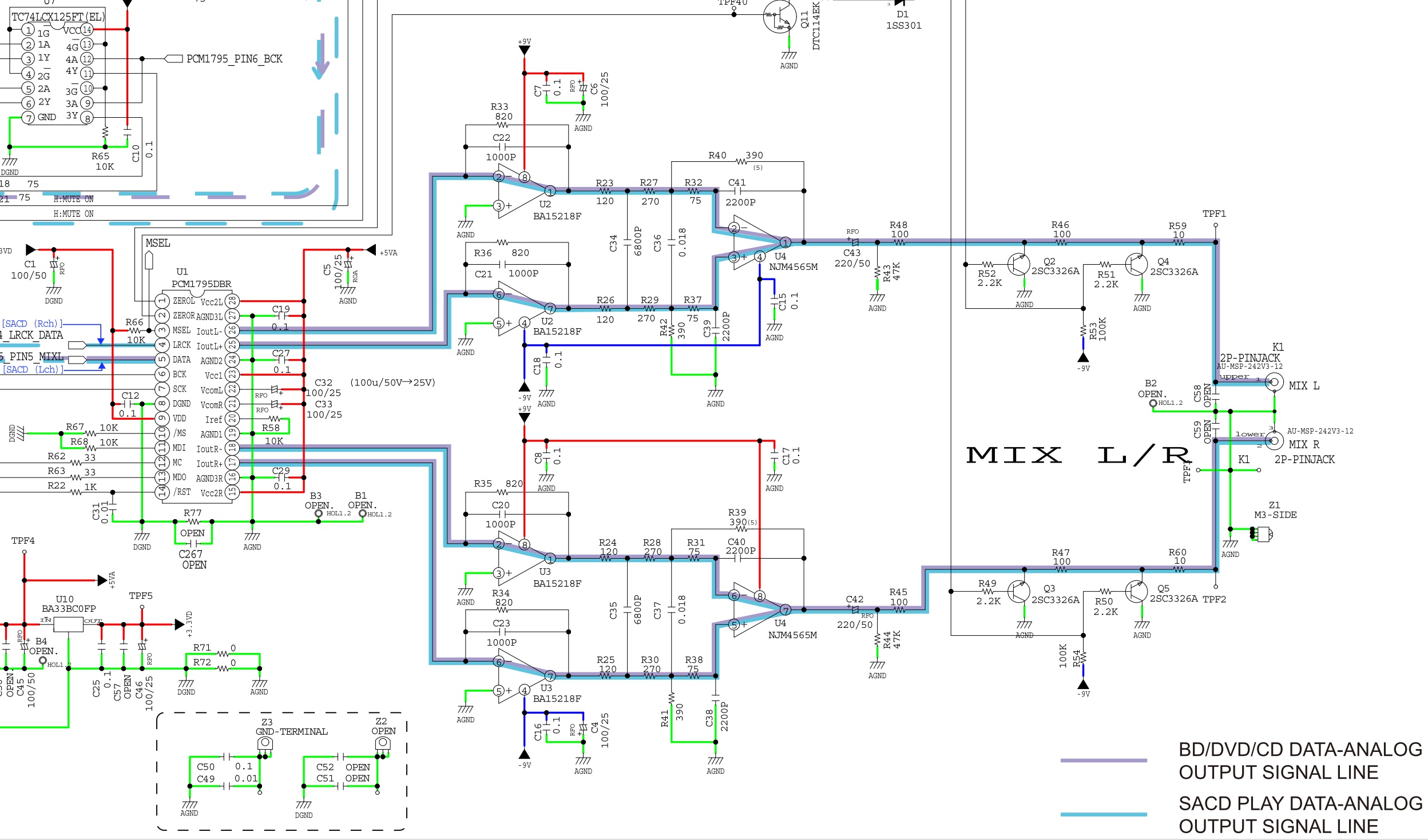Click the Z2 OPEN terminal symbol
Image resolution: width=1428 pixels, height=840 pixels.
(x=382, y=744)
